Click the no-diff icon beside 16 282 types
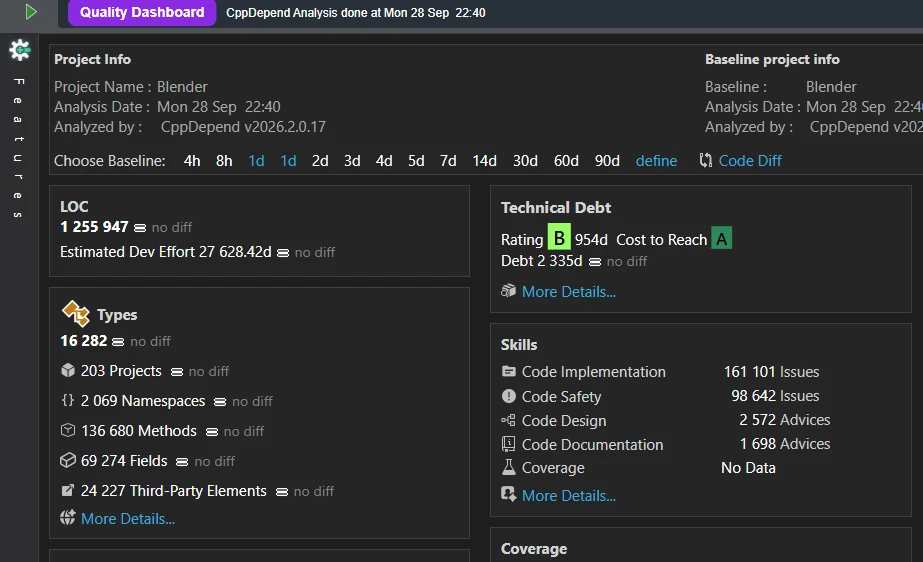 [118, 342]
